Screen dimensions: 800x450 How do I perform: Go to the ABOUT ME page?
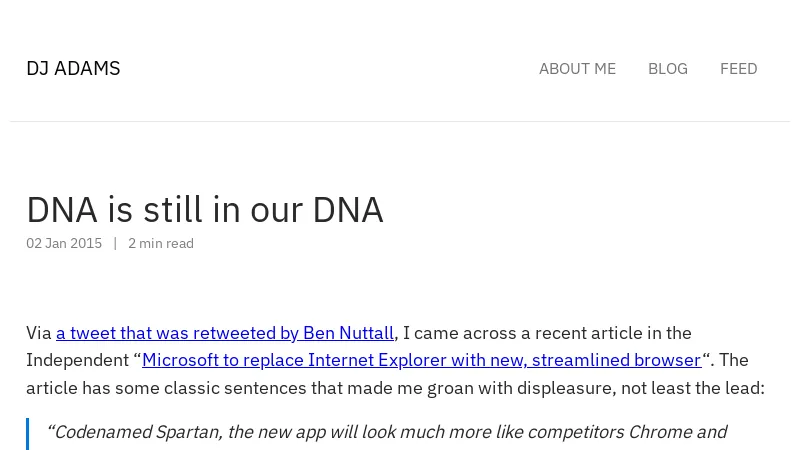tap(577, 69)
